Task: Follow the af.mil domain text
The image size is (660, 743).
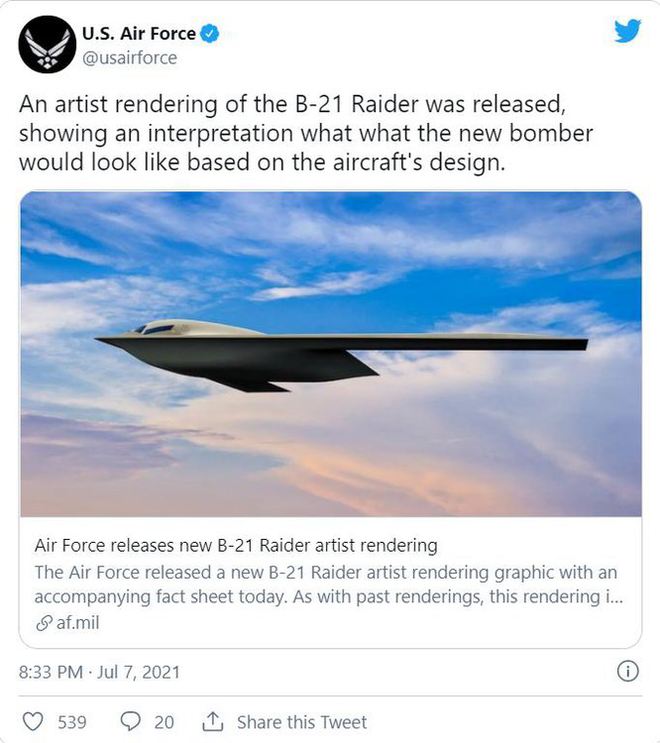Action: pyautogui.click(x=73, y=624)
